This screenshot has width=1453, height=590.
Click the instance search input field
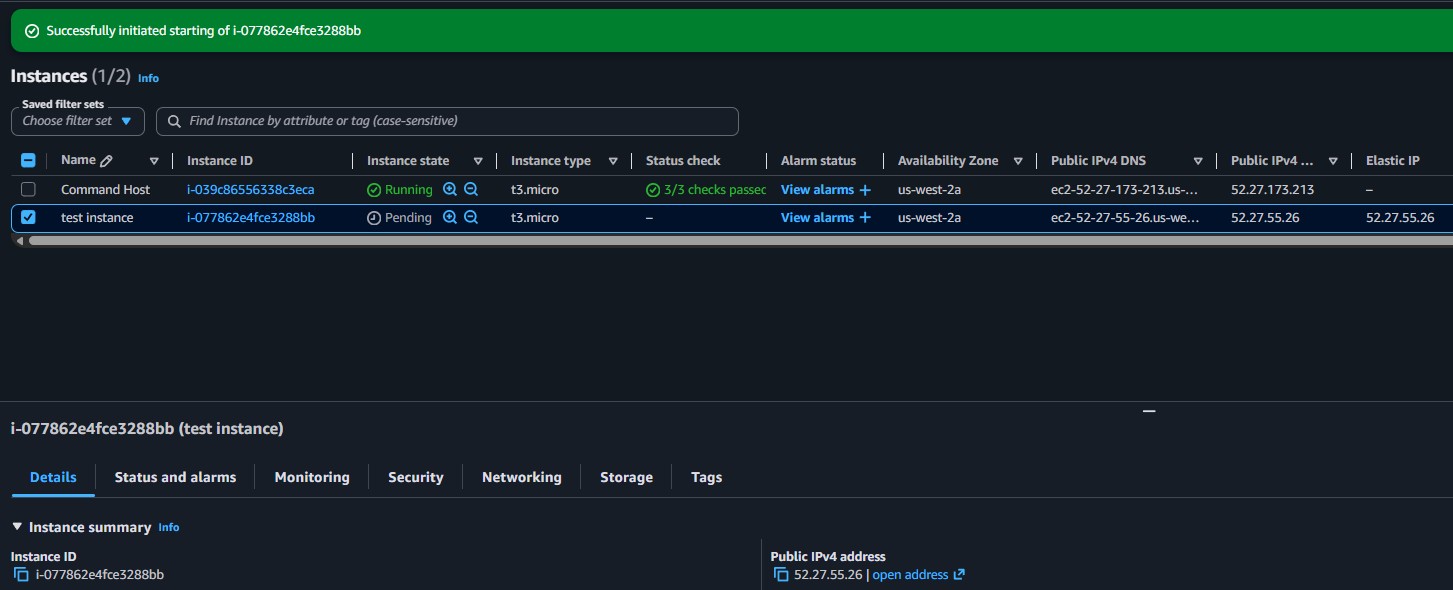point(447,121)
